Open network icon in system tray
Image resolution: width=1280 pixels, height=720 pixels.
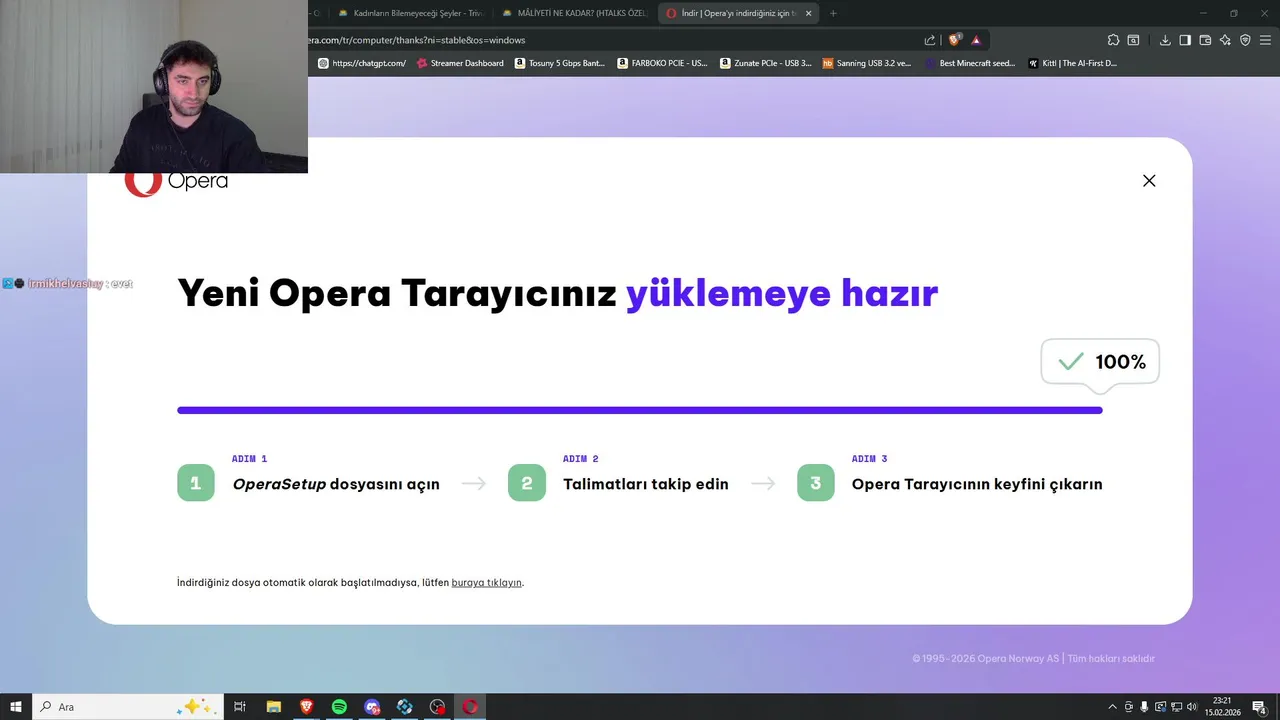pos(1176,707)
